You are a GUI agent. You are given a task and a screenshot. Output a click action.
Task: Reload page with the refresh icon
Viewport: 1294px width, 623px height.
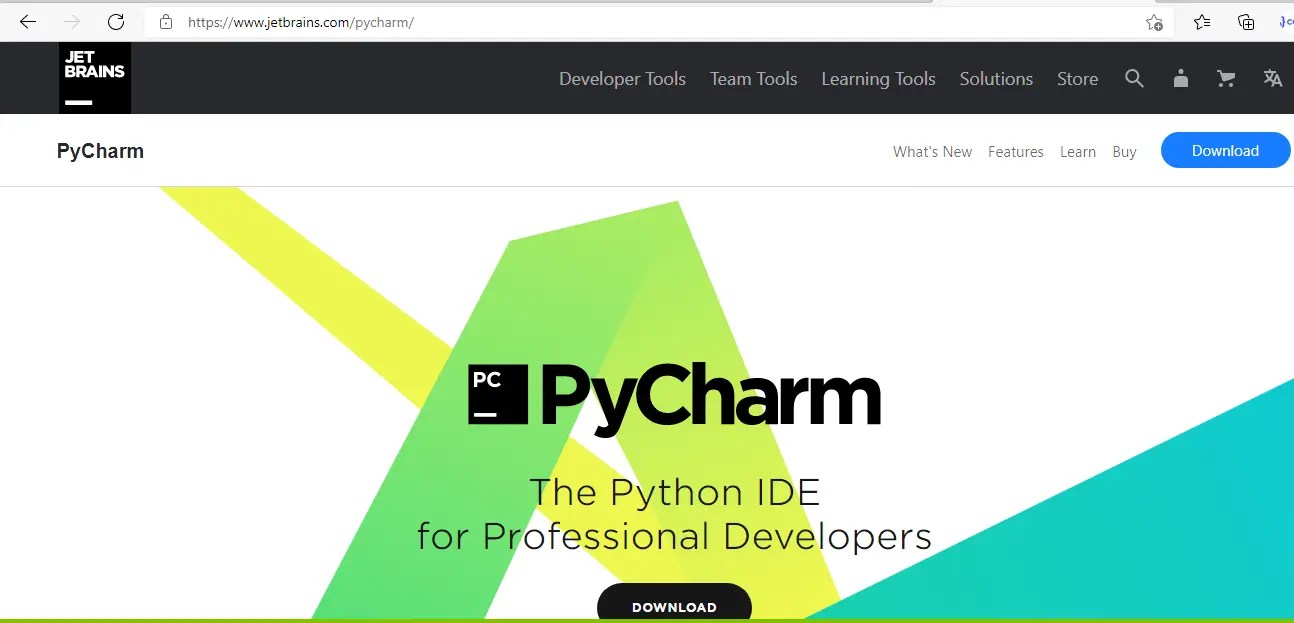116,21
